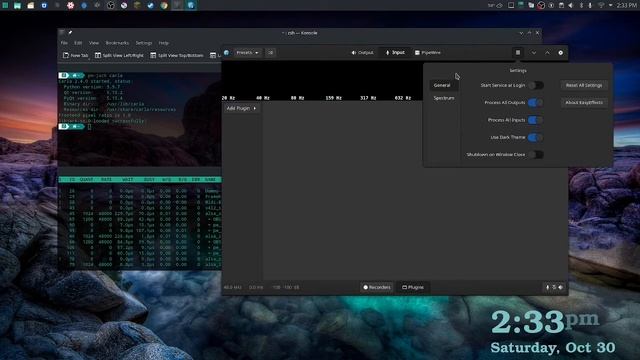Image resolution: width=640 pixels, height=360 pixels.
Task: Expand the Add Plugin menu
Action: click(x=241, y=108)
